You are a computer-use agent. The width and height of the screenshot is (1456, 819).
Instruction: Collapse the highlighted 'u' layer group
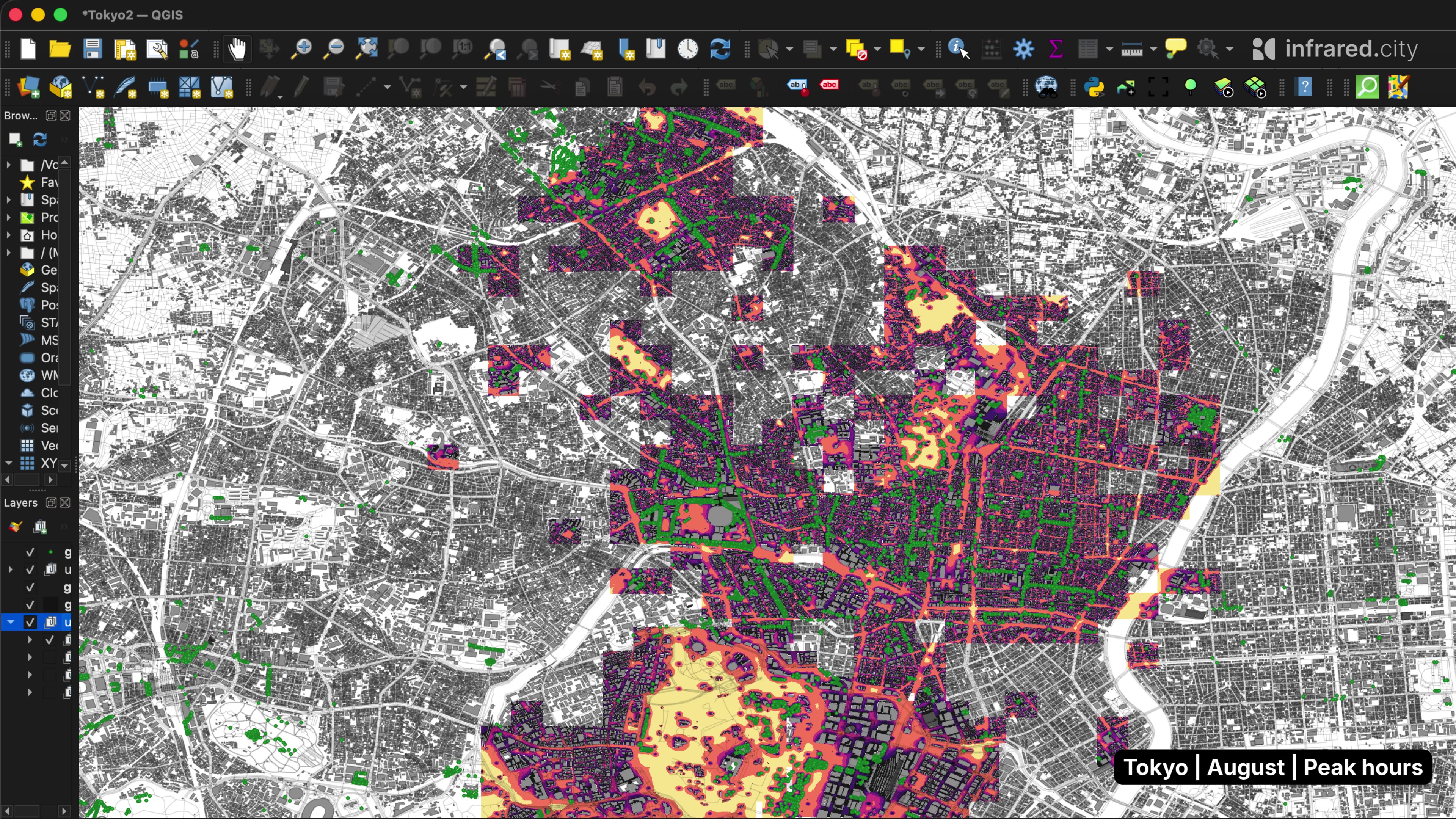pyautogui.click(x=10, y=622)
